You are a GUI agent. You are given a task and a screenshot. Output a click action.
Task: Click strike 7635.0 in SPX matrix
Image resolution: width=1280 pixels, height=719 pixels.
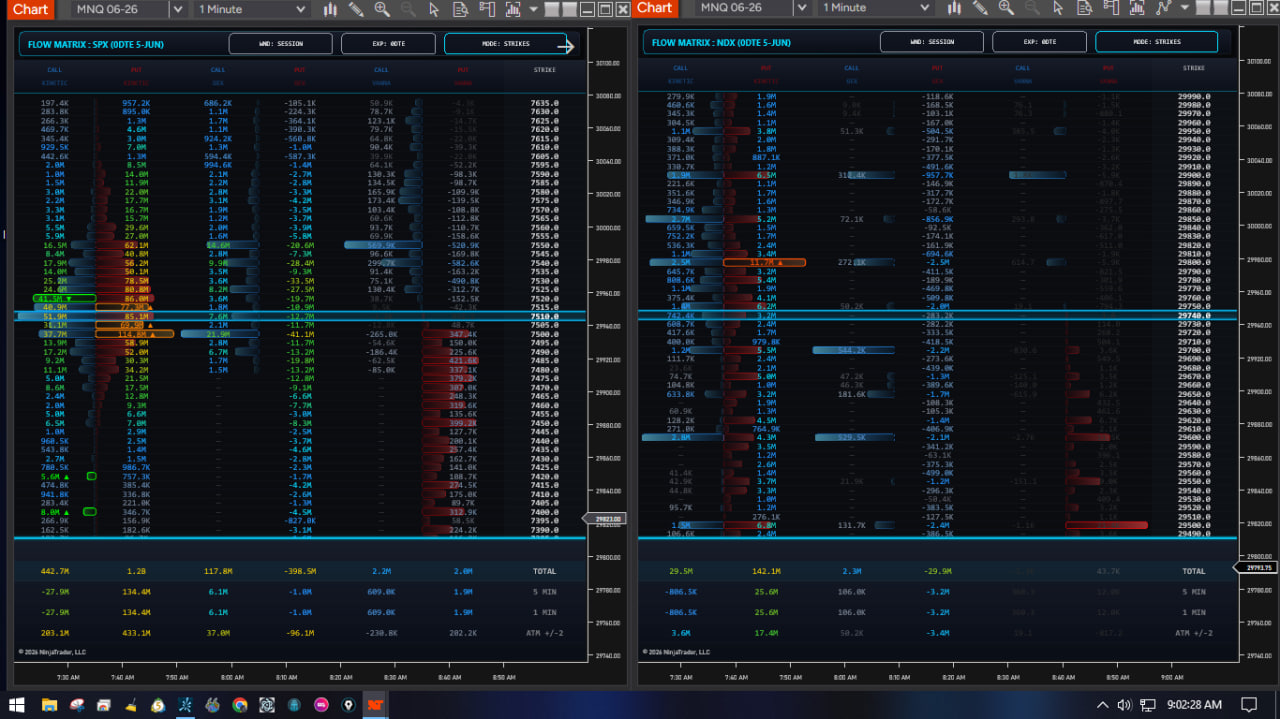coord(544,103)
